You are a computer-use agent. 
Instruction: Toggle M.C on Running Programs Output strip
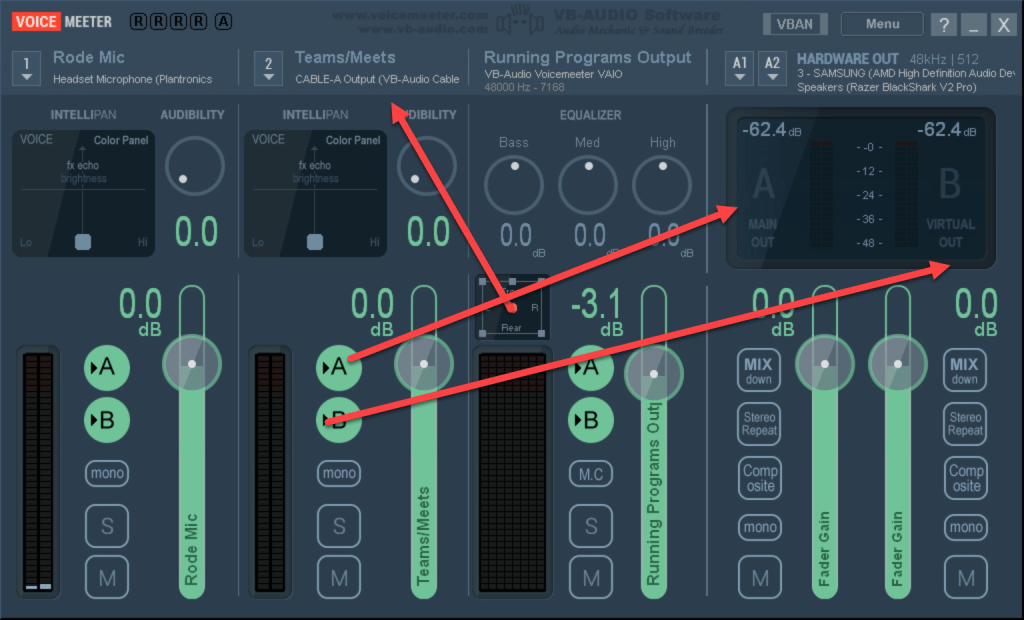point(591,474)
